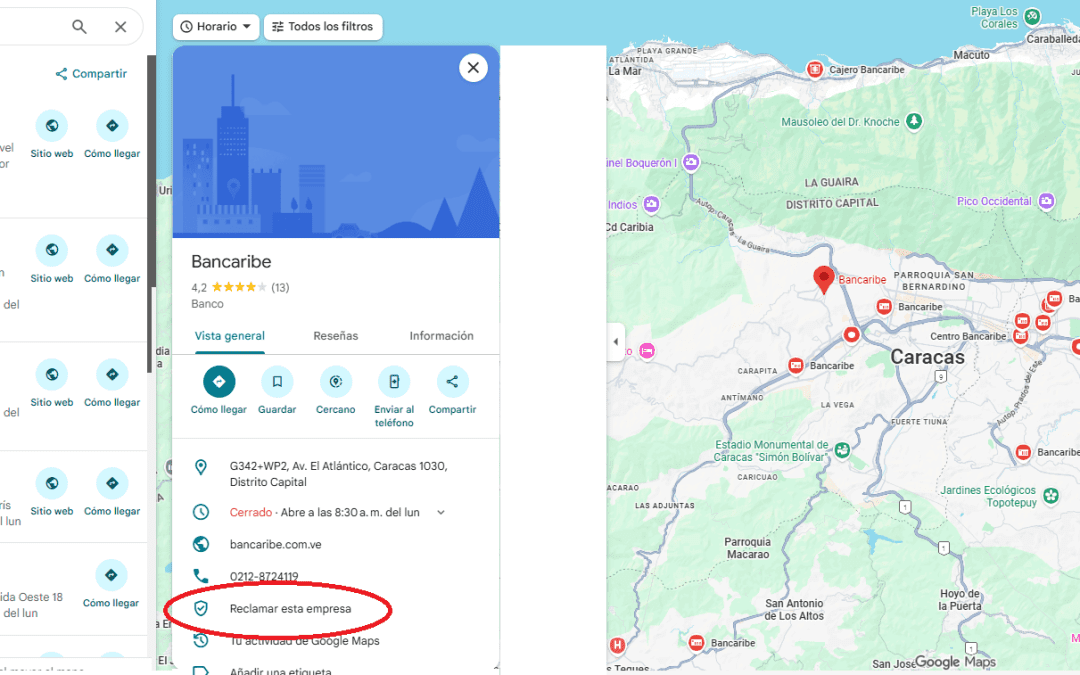The width and height of the screenshot is (1080, 675).
Task: Open the Cómo llegar directions icon
Action: [218, 381]
